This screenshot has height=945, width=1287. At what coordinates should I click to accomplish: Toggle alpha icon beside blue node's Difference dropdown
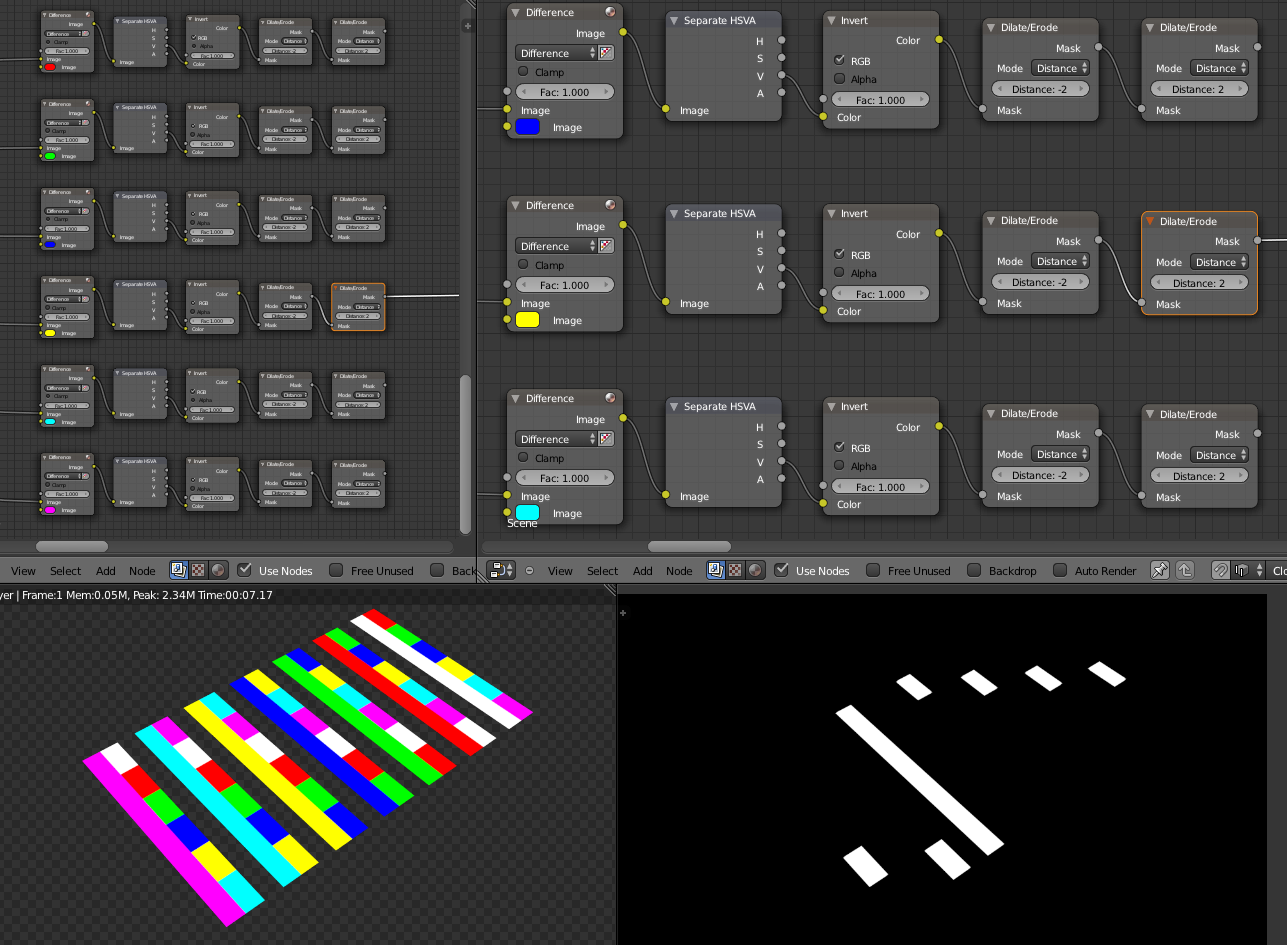(x=606, y=53)
